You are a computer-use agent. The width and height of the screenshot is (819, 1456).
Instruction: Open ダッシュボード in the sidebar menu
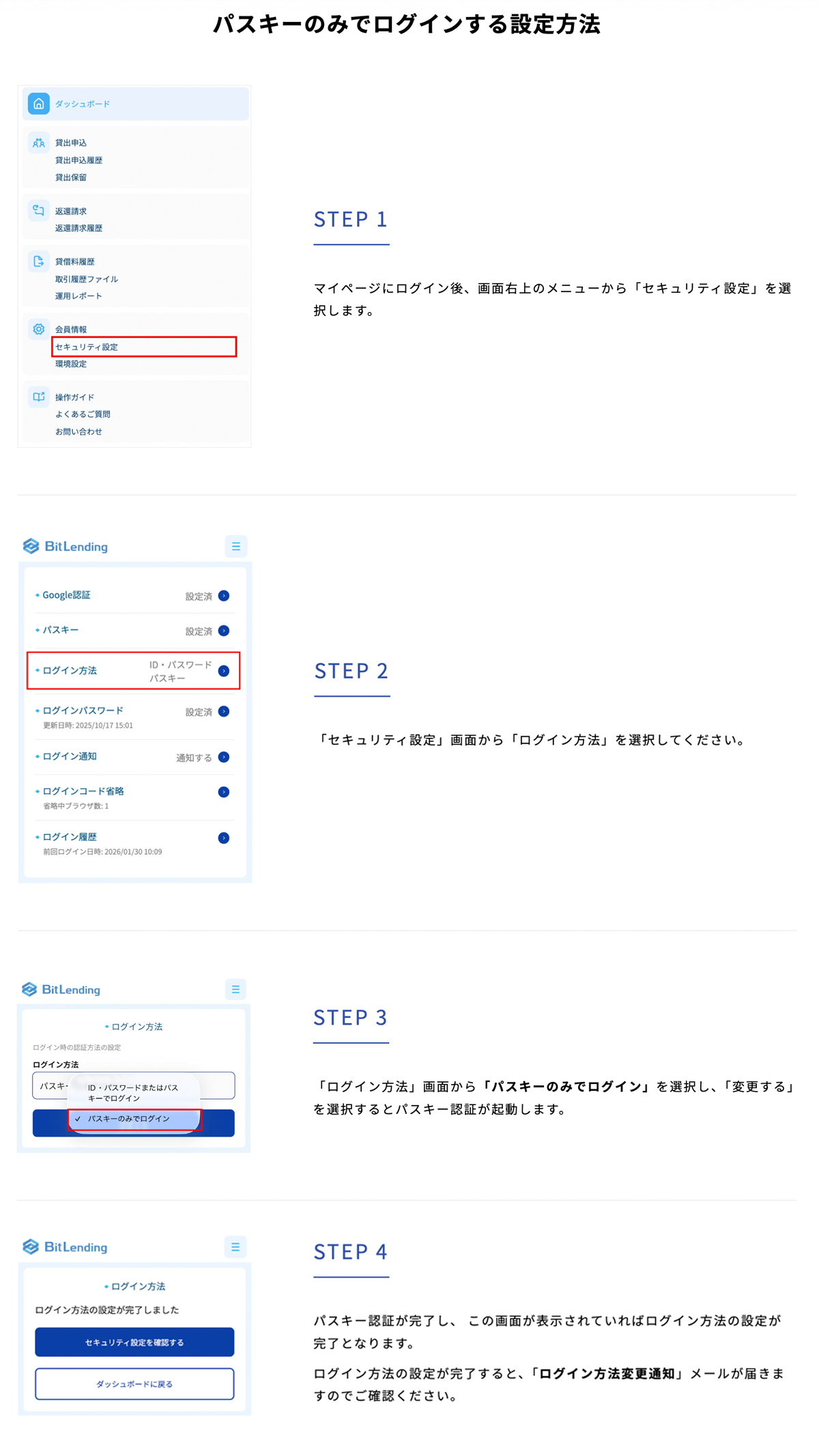point(135,104)
